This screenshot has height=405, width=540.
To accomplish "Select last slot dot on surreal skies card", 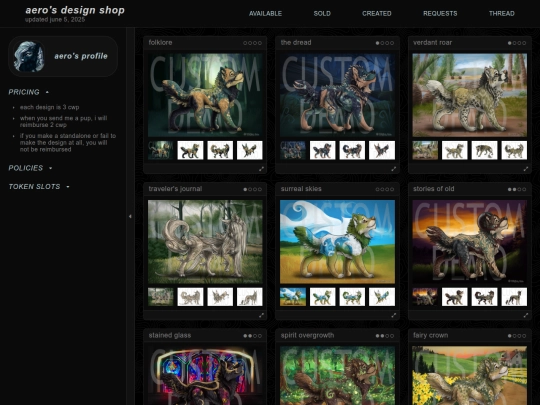I will [x=392, y=189].
